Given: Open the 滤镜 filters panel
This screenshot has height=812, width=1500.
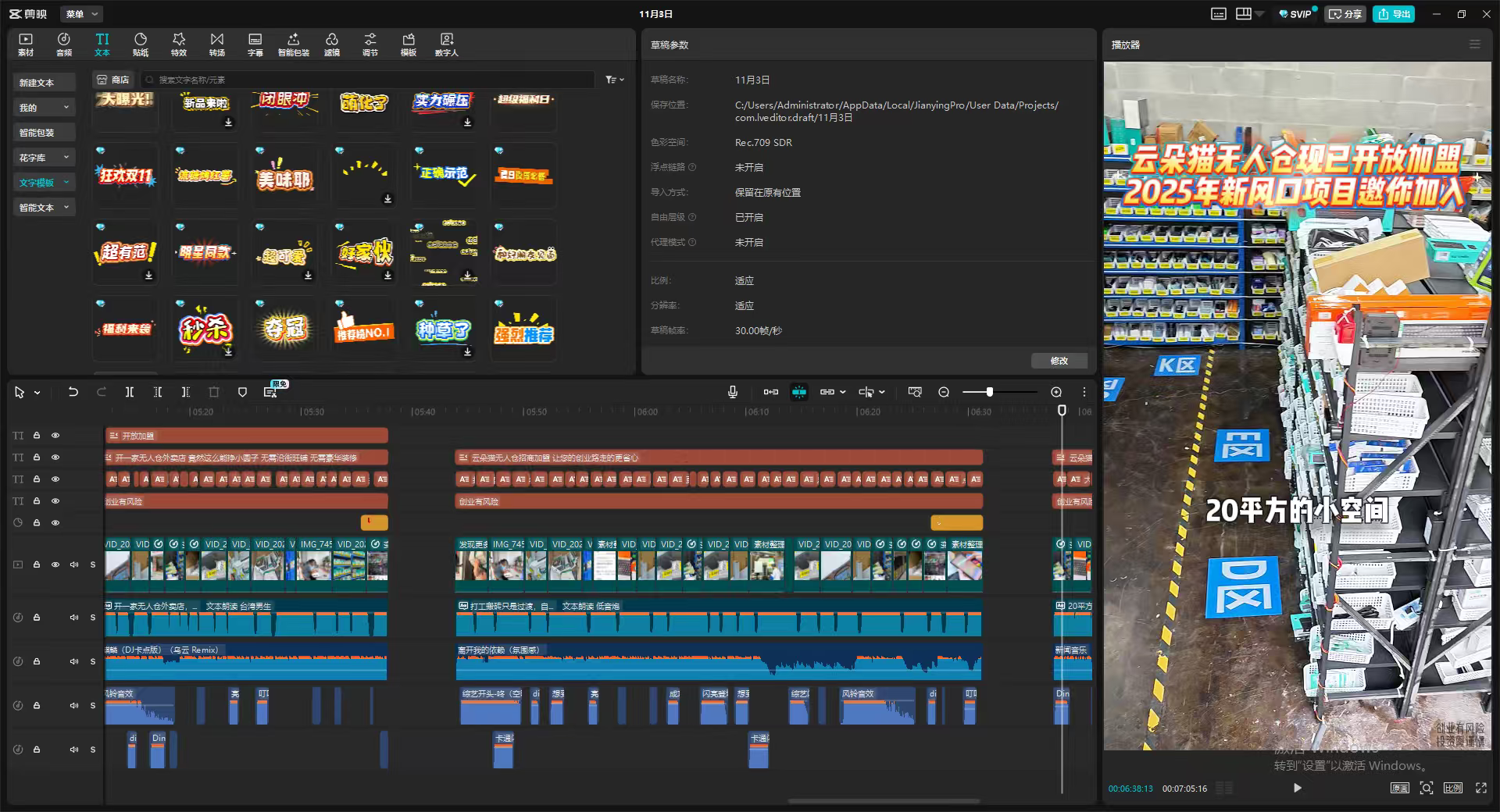Looking at the screenshot, I should (332, 45).
